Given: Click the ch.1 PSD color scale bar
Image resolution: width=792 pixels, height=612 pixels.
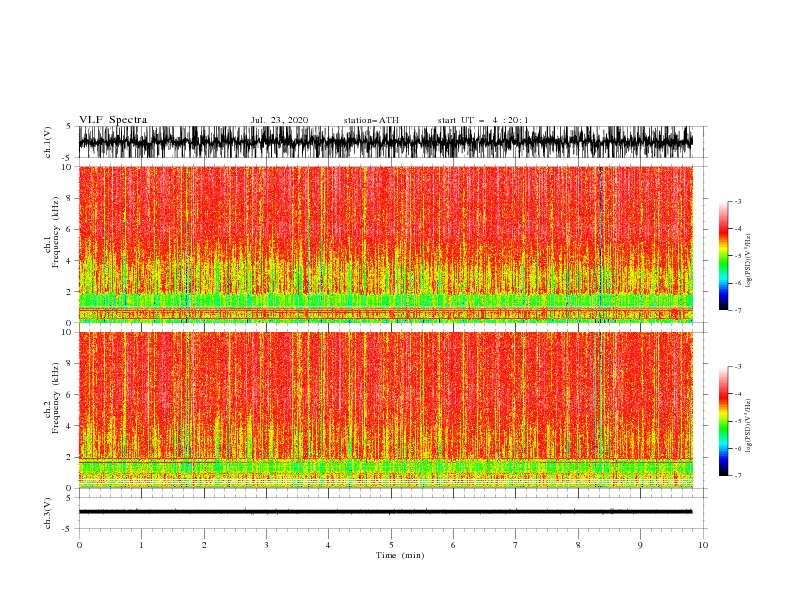Looking at the screenshot, I should [x=723, y=256].
